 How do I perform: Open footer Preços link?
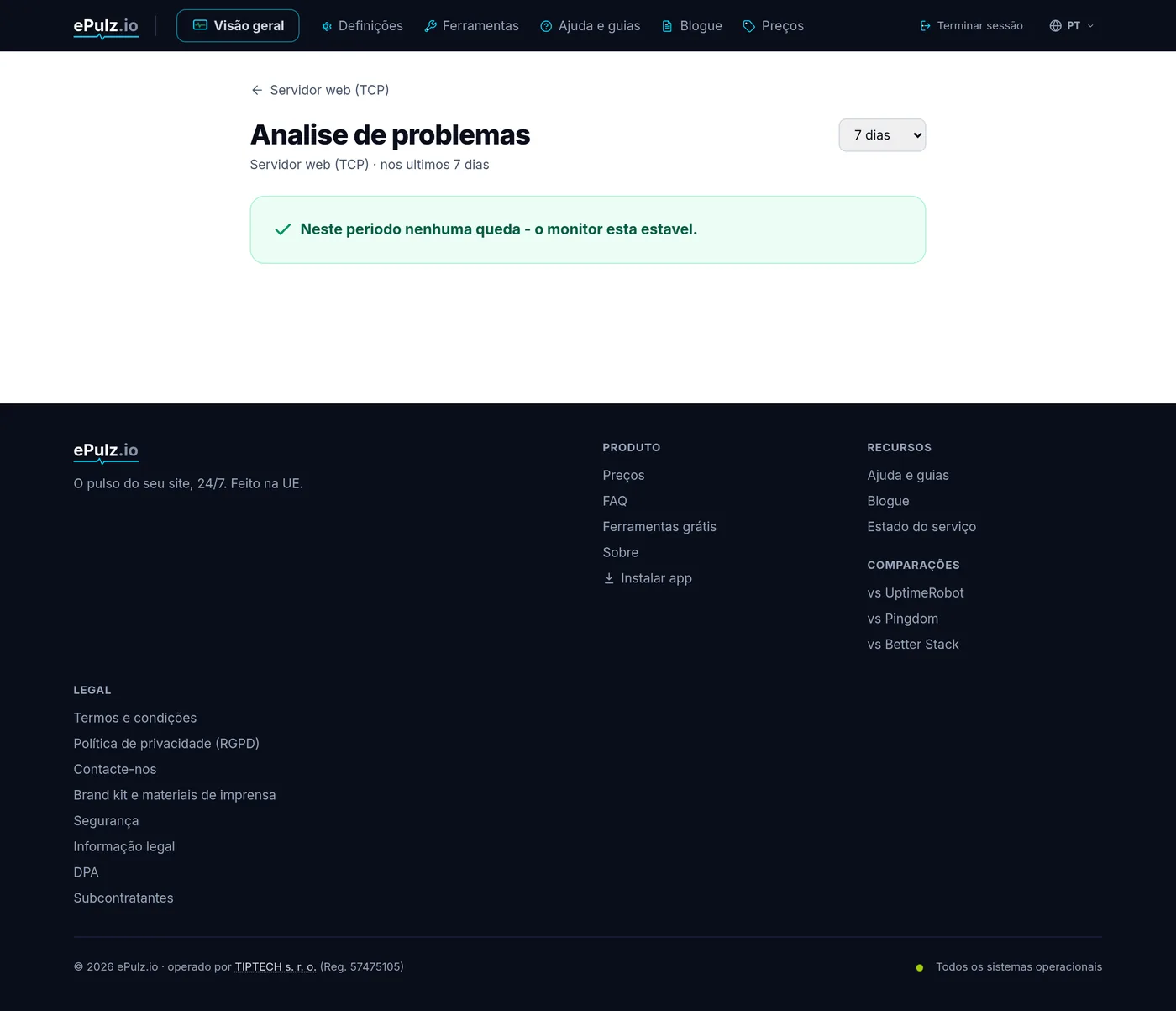(x=623, y=475)
